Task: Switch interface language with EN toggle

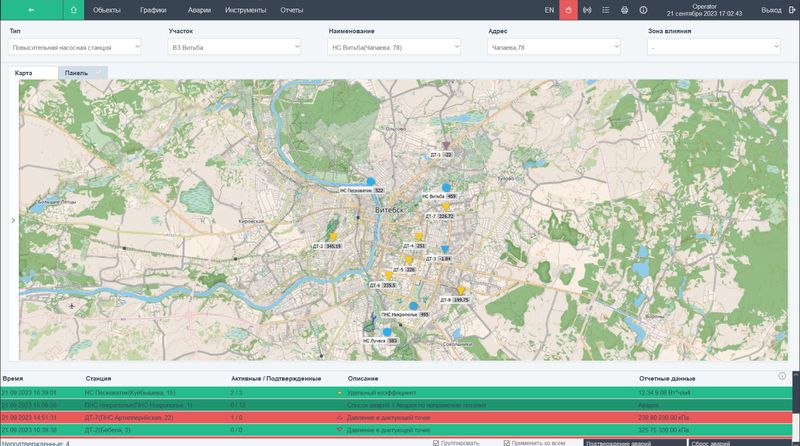Action: click(x=549, y=10)
